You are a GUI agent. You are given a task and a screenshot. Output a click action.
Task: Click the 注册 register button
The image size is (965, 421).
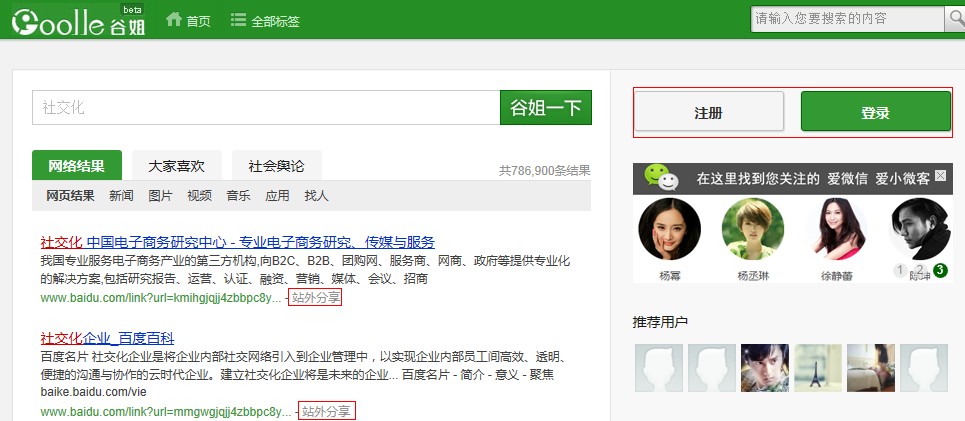(709, 112)
